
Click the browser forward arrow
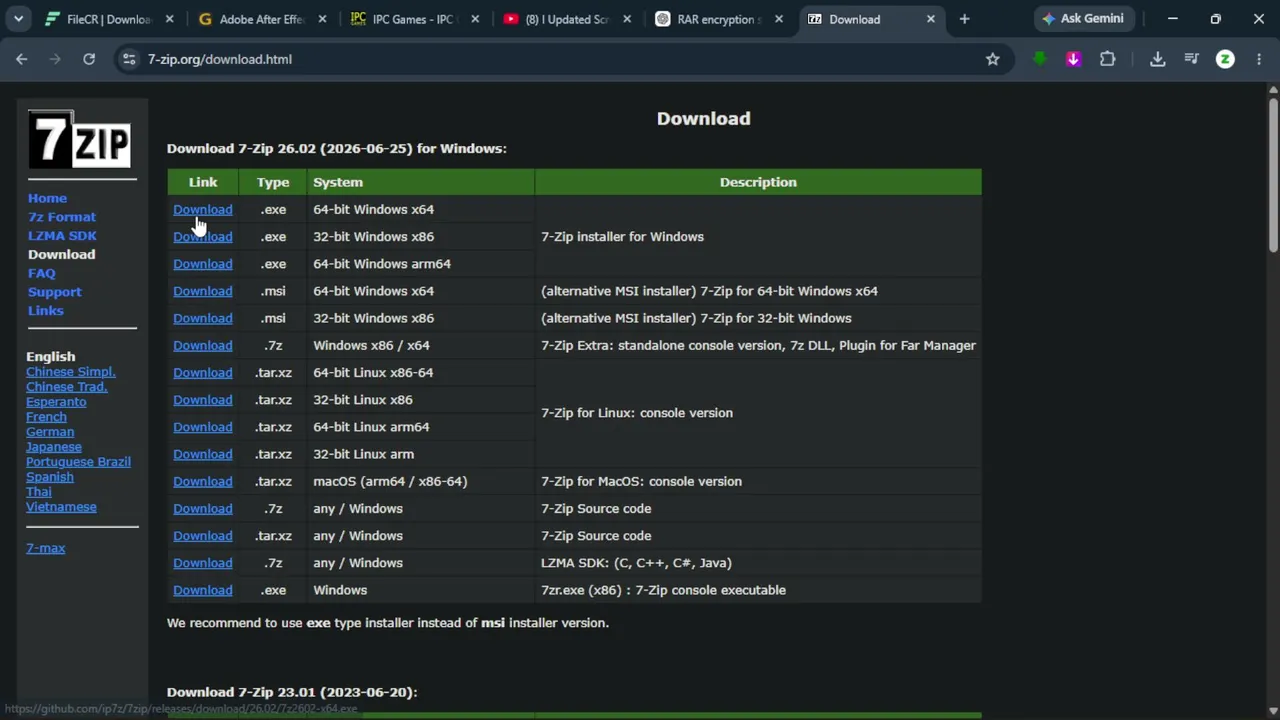point(55,59)
